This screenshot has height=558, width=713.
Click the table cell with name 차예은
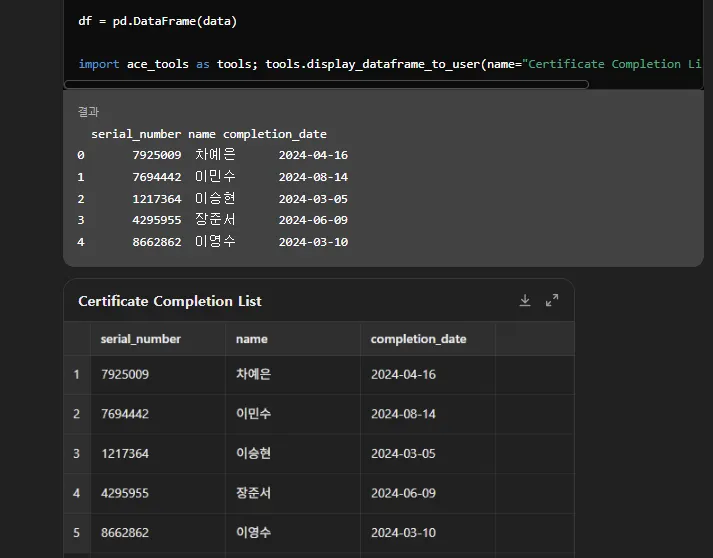[253, 375]
